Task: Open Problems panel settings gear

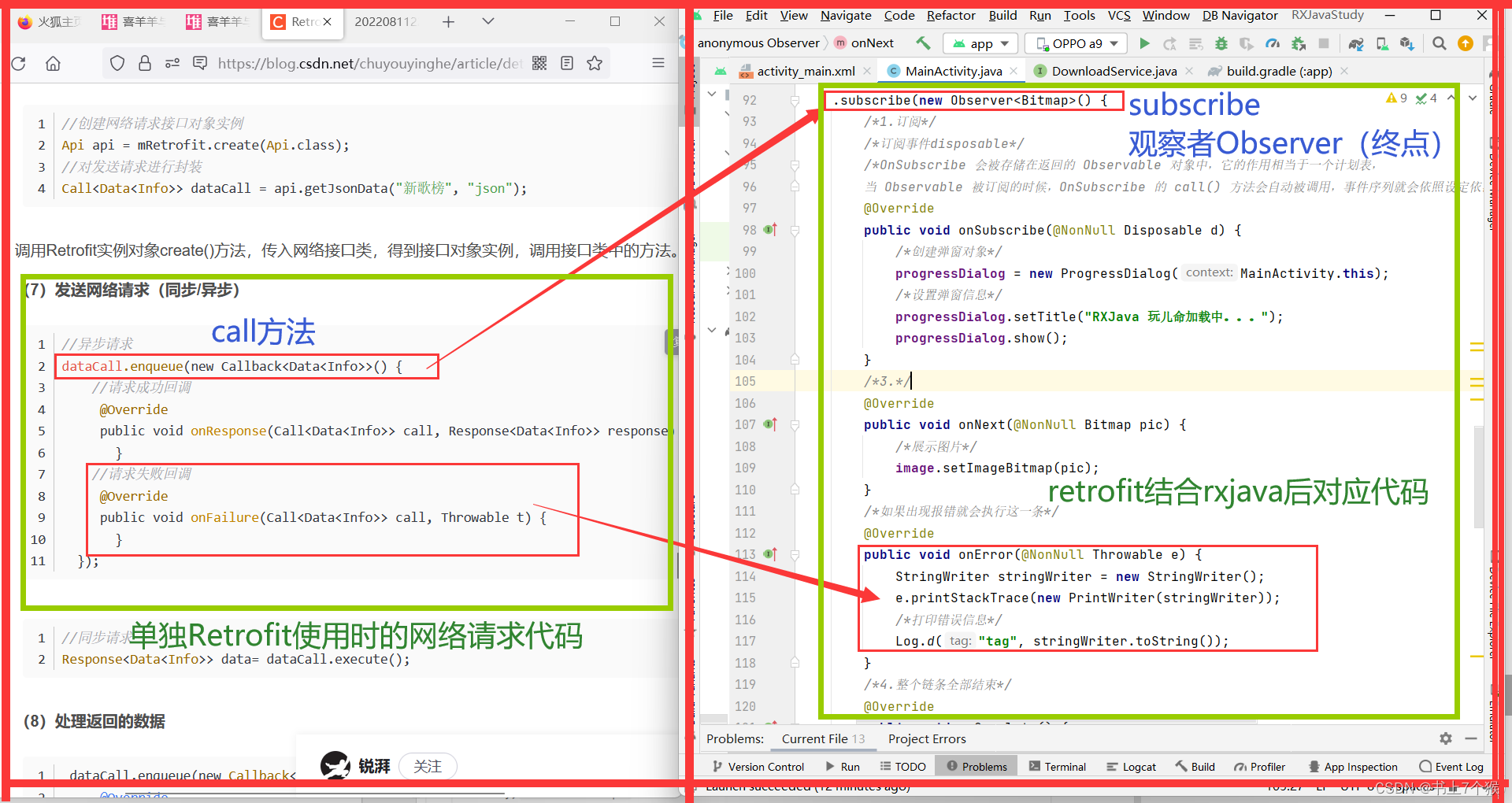Action: click(1446, 738)
